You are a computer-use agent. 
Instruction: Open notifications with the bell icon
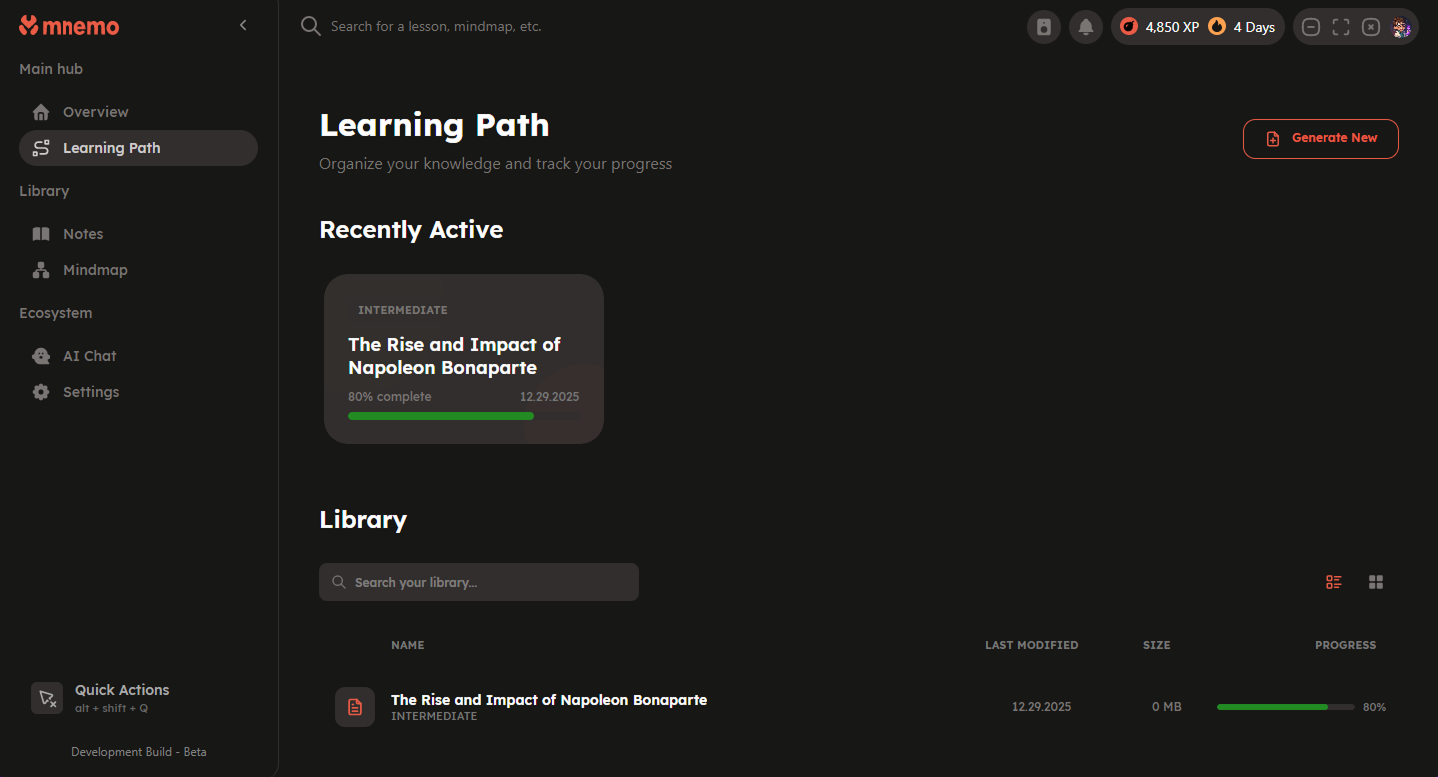coord(1086,27)
